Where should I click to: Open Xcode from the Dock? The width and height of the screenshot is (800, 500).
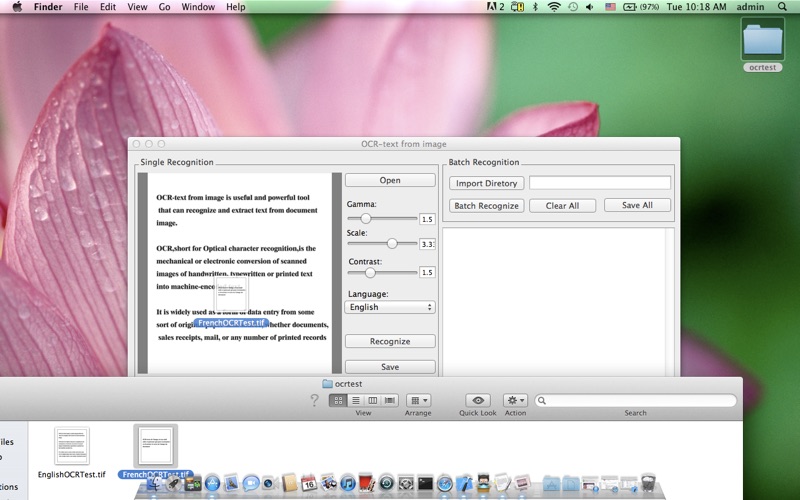[x=464, y=483]
